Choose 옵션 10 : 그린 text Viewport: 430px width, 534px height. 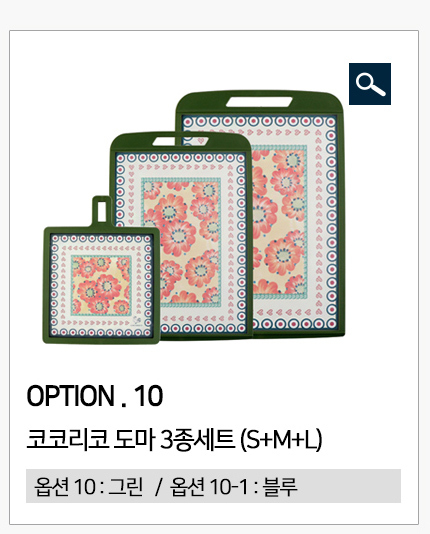(89, 486)
